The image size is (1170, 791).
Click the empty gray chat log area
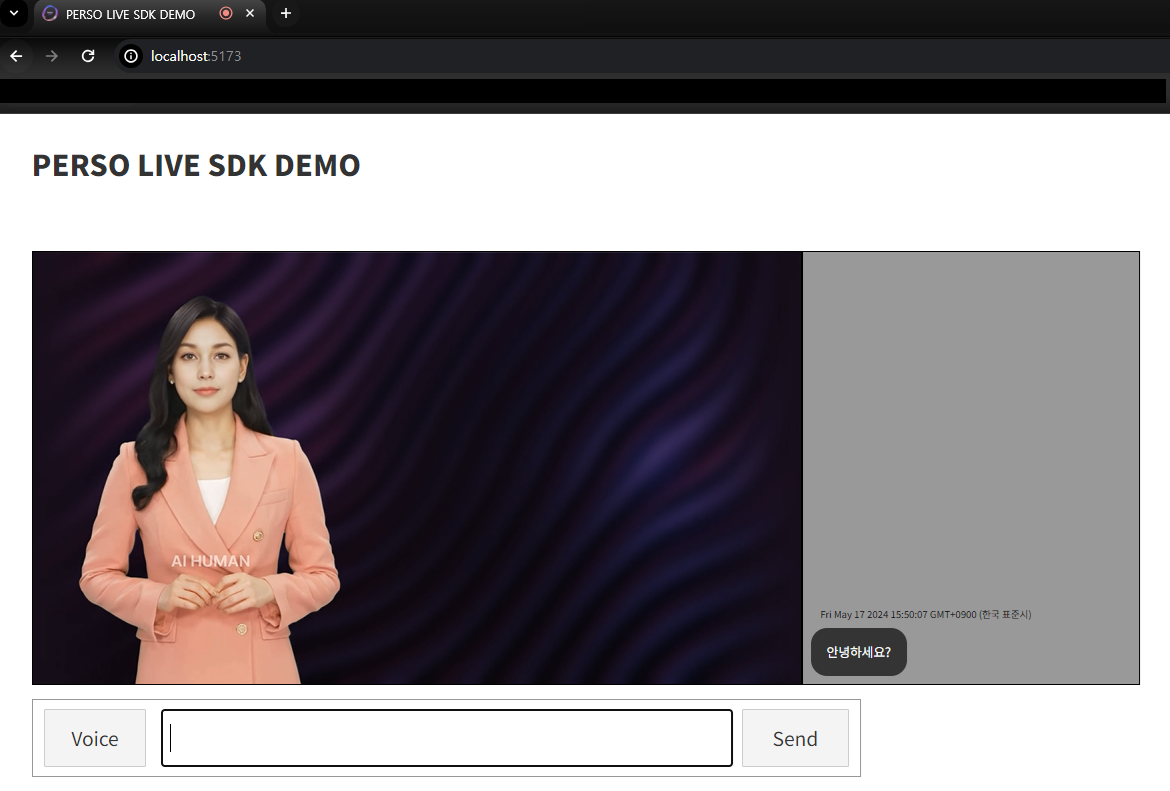[970, 420]
